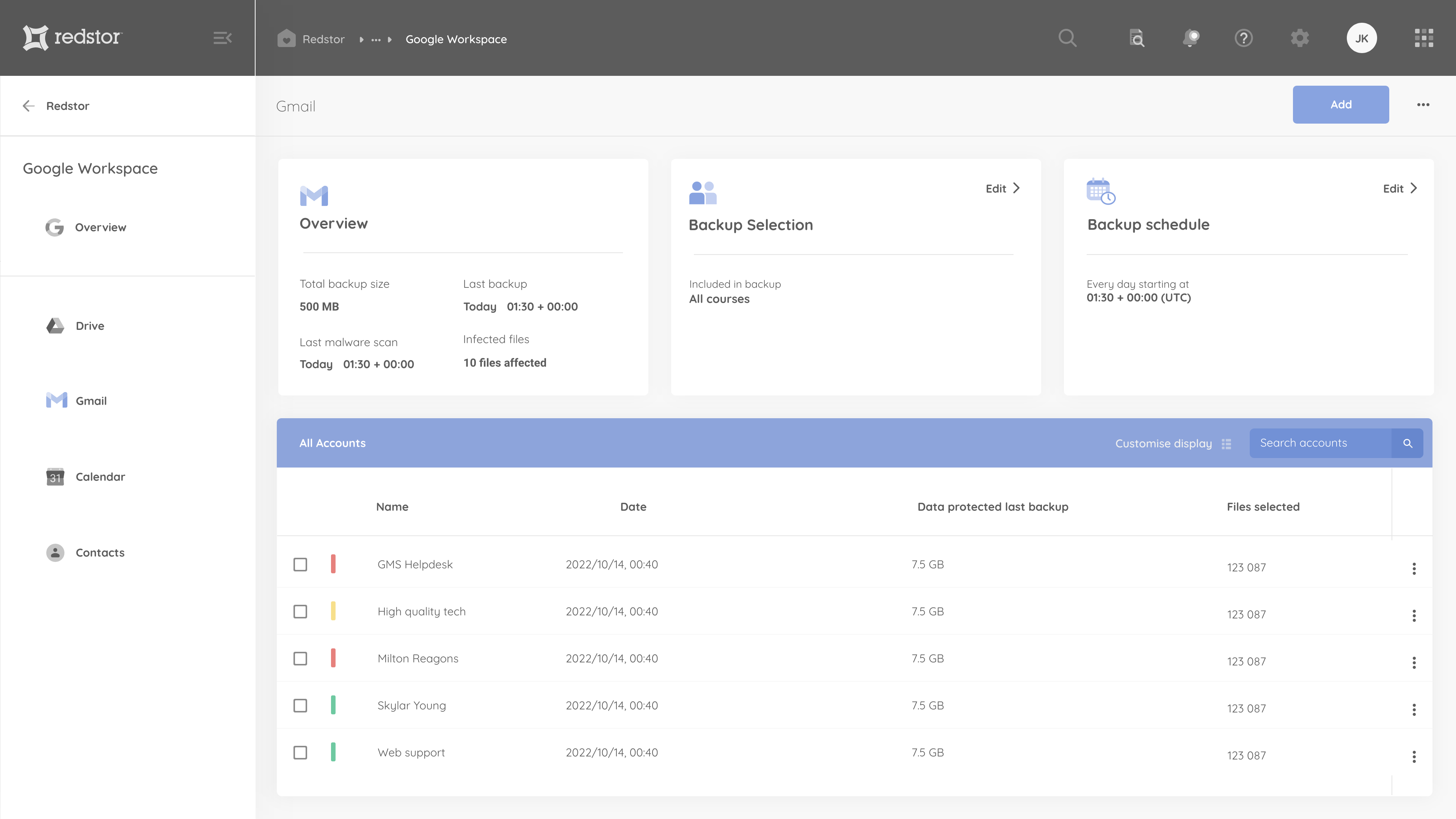Click '10 files affected' text
1456x819 pixels.
point(505,363)
